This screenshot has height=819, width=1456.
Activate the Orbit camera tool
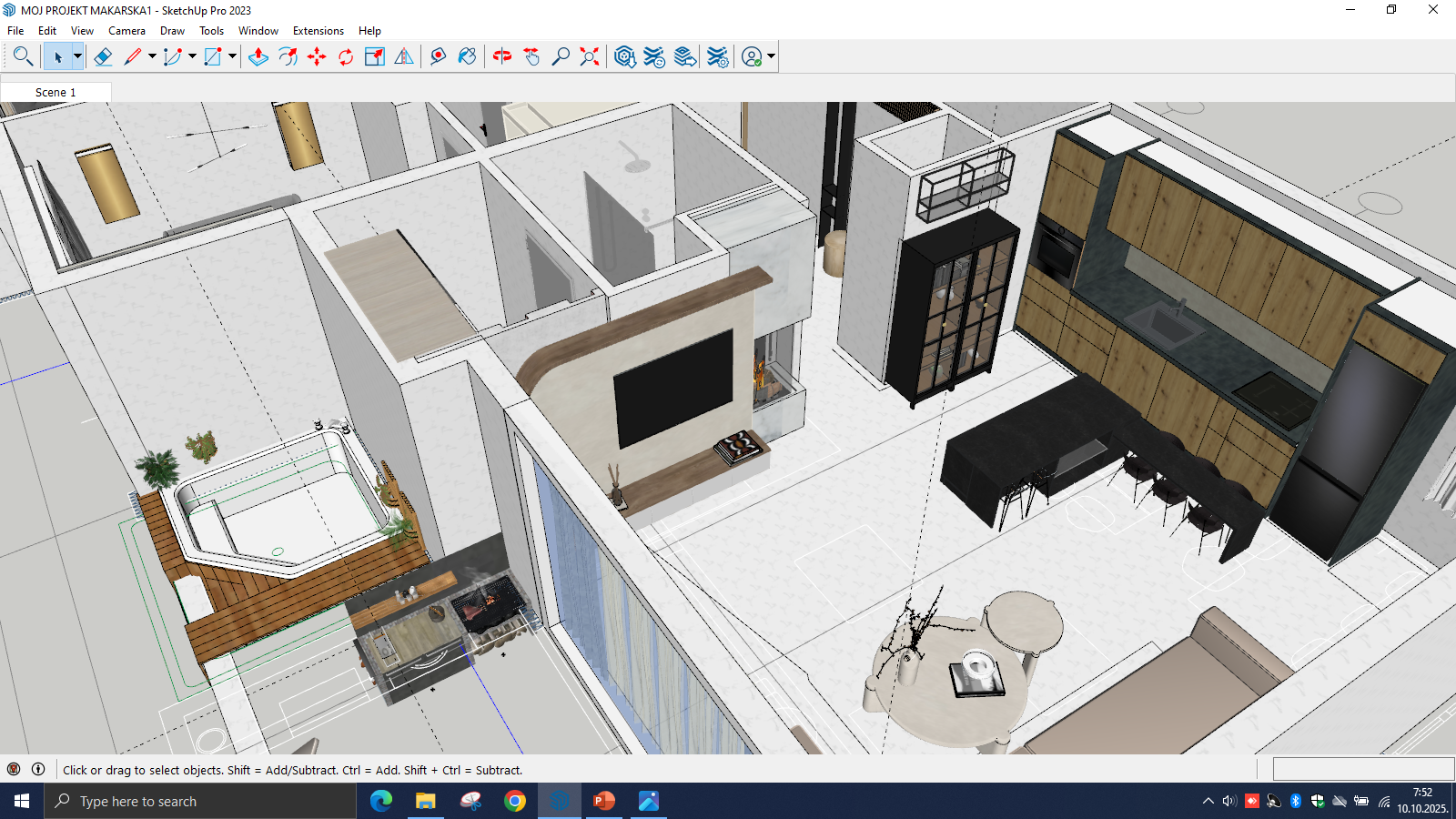click(x=501, y=56)
